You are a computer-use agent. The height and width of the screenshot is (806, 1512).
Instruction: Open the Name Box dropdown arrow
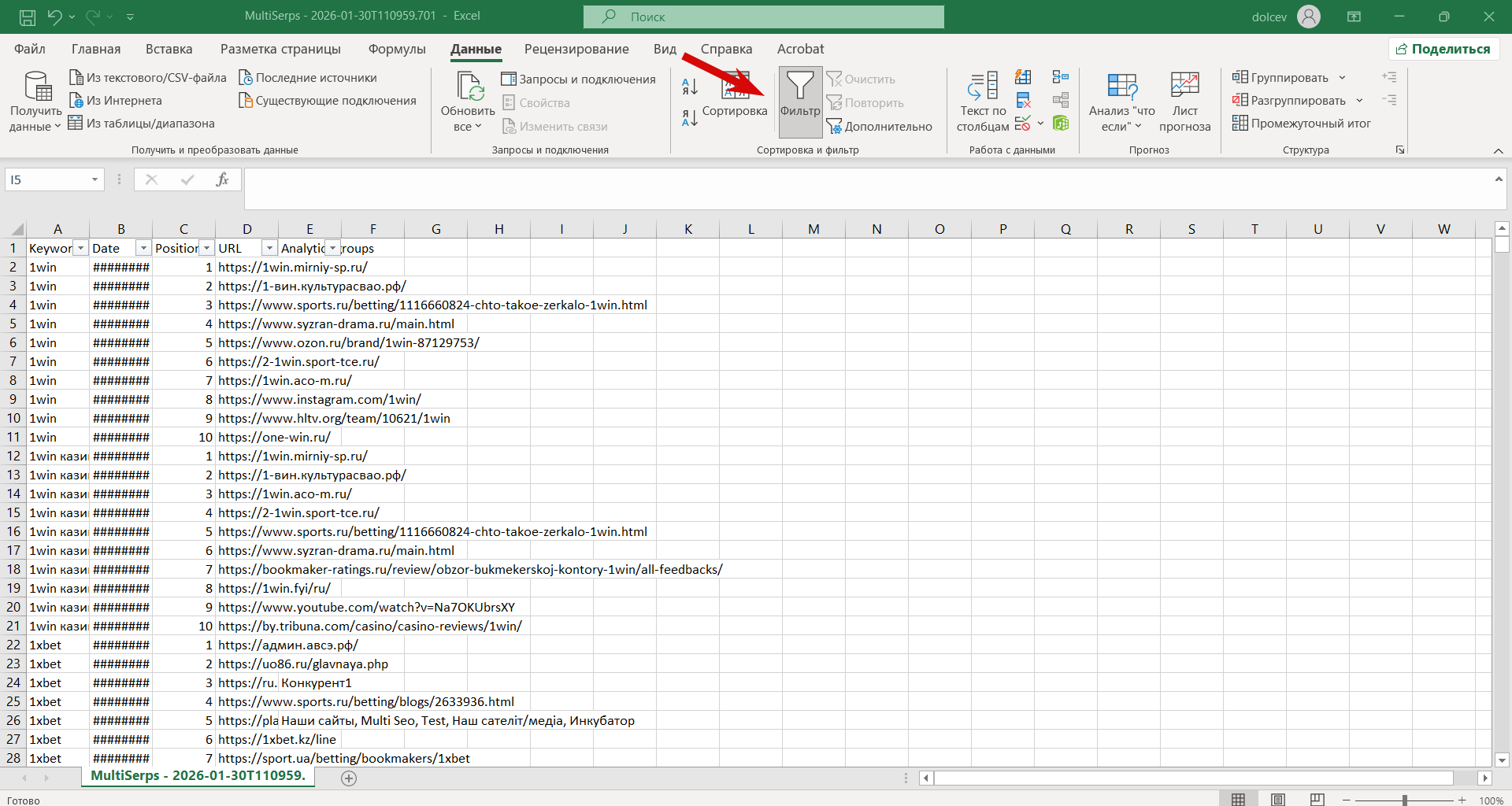coord(94,179)
